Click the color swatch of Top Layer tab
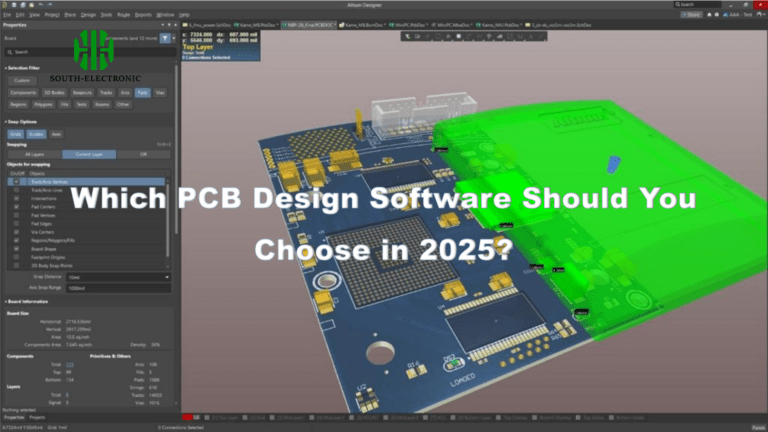The image size is (768, 432). point(207,418)
